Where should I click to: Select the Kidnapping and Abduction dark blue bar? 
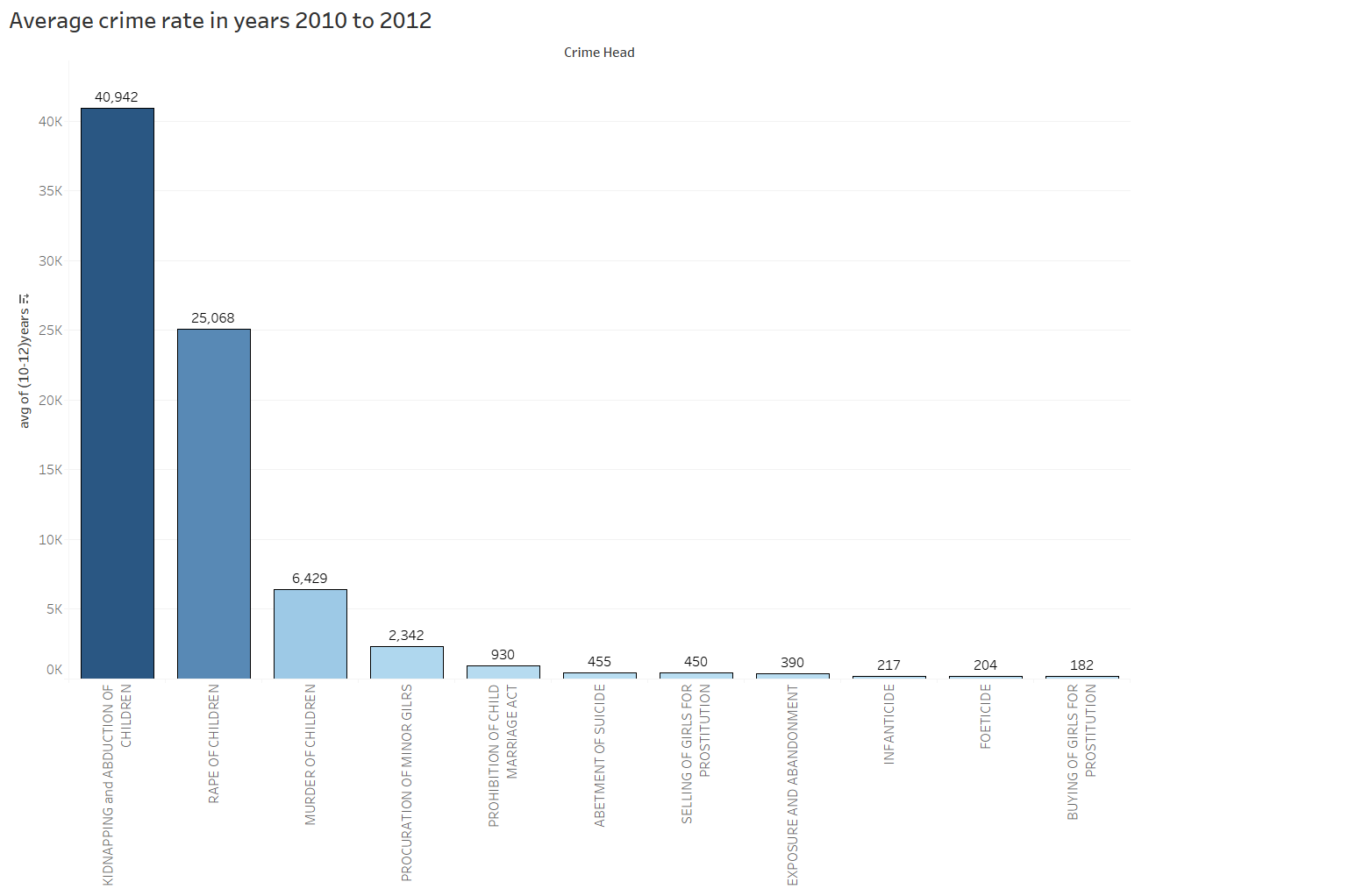pyautogui.click(x=118, y=393)
